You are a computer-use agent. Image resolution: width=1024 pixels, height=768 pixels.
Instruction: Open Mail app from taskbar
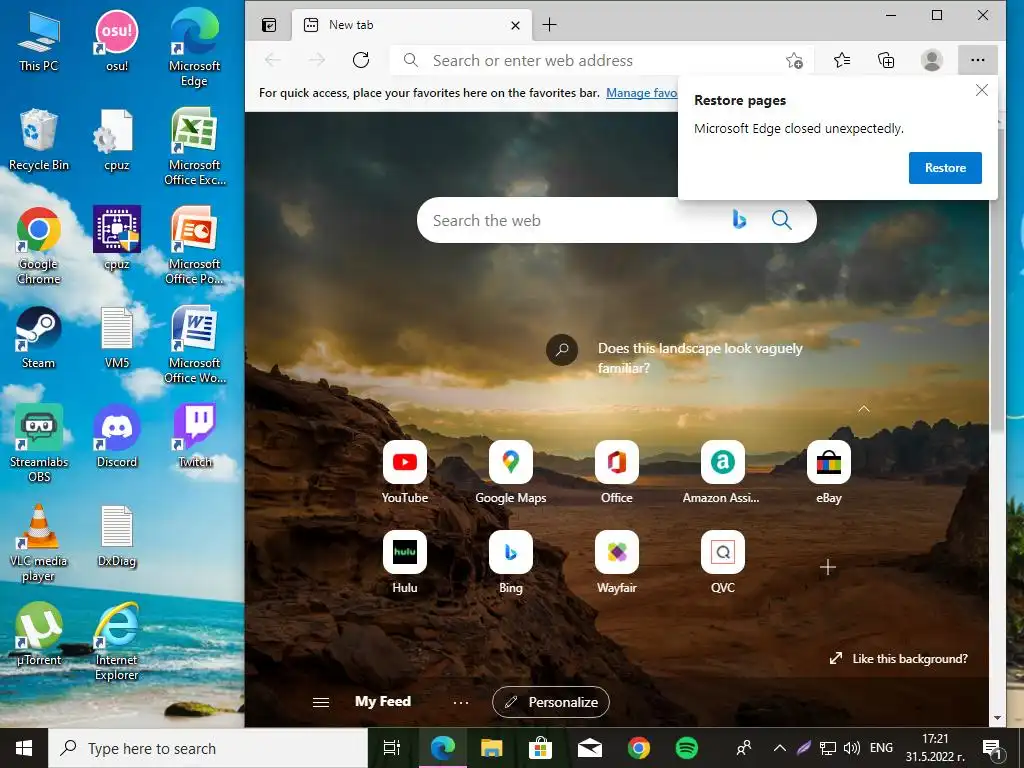tap(589, 748)
